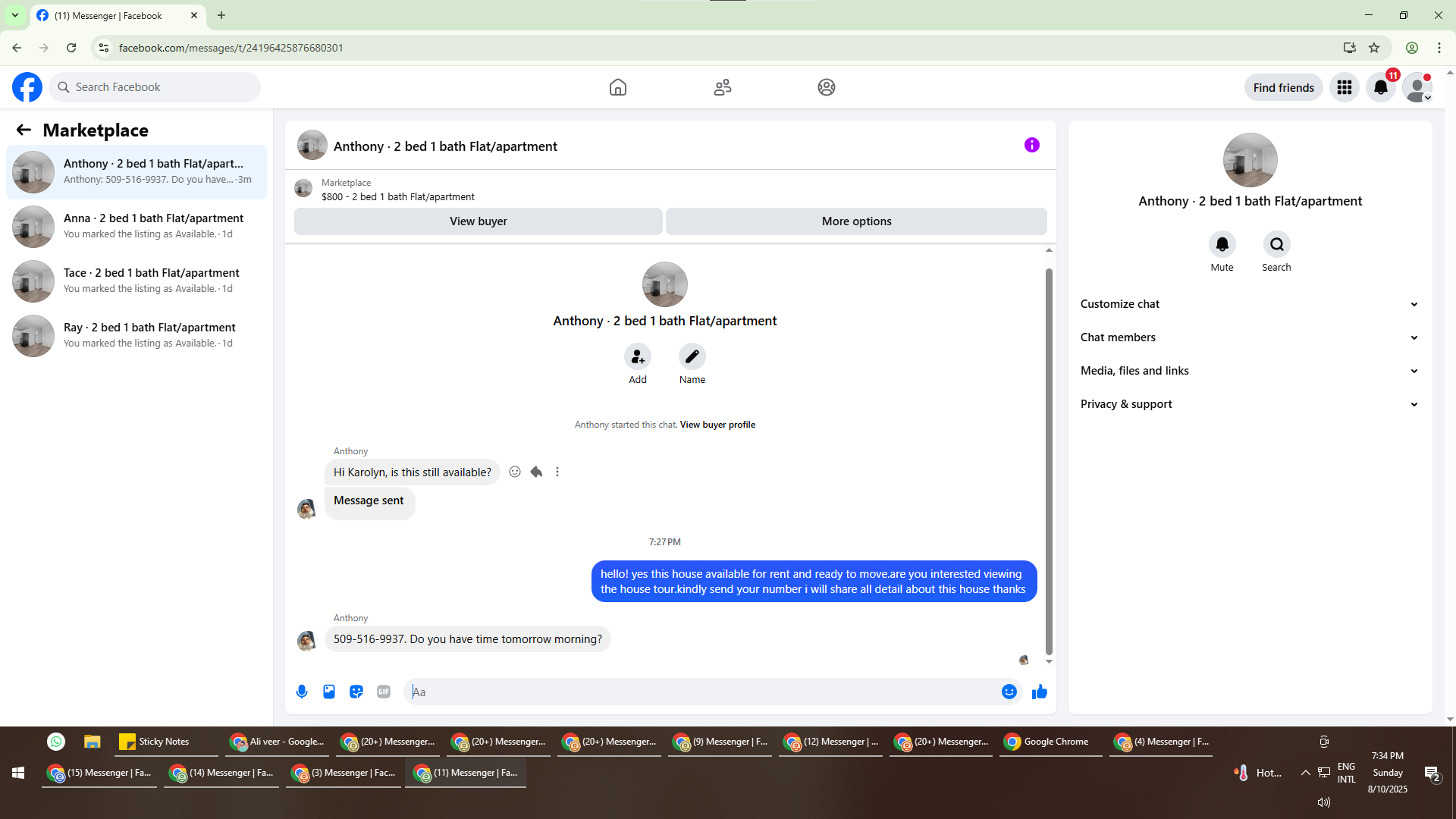Image resolution: width=1456 pixels, height=819 pixels.
Task: Open emoji picker in message box
Action: tap(1009, 692)
